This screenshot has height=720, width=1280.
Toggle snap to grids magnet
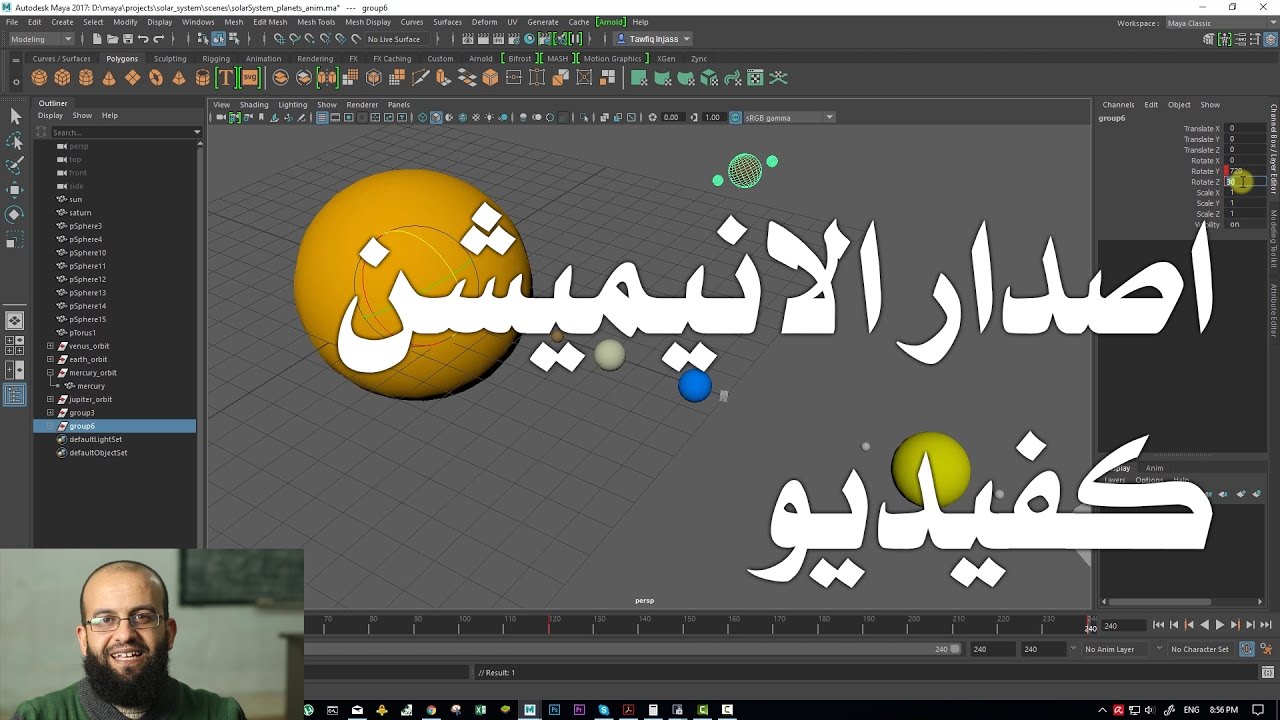[x=279, y=39]
